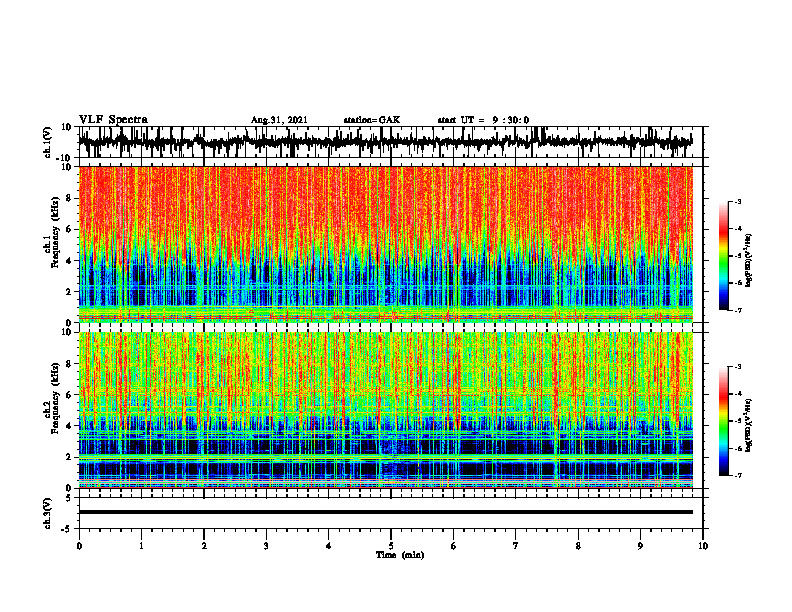The height and width of the screenshot is (612, 792).
Task: Click the "Time (min)" axis label
Action: pyautogui.click(x=400, y=555)
